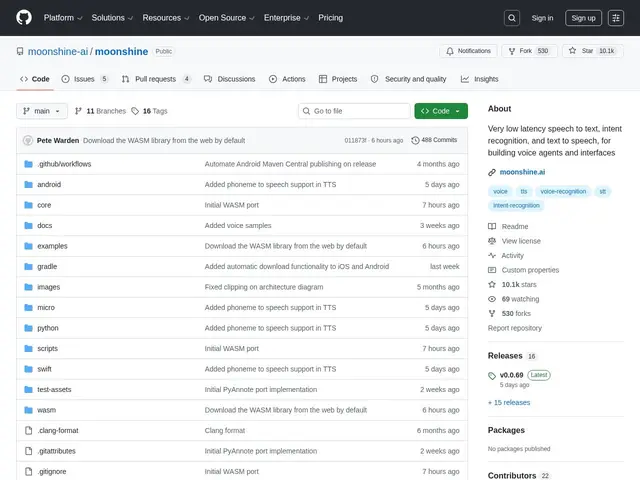Visit the moonshine.ai website link
The image size is (640, 480).
tap(522, 172)
